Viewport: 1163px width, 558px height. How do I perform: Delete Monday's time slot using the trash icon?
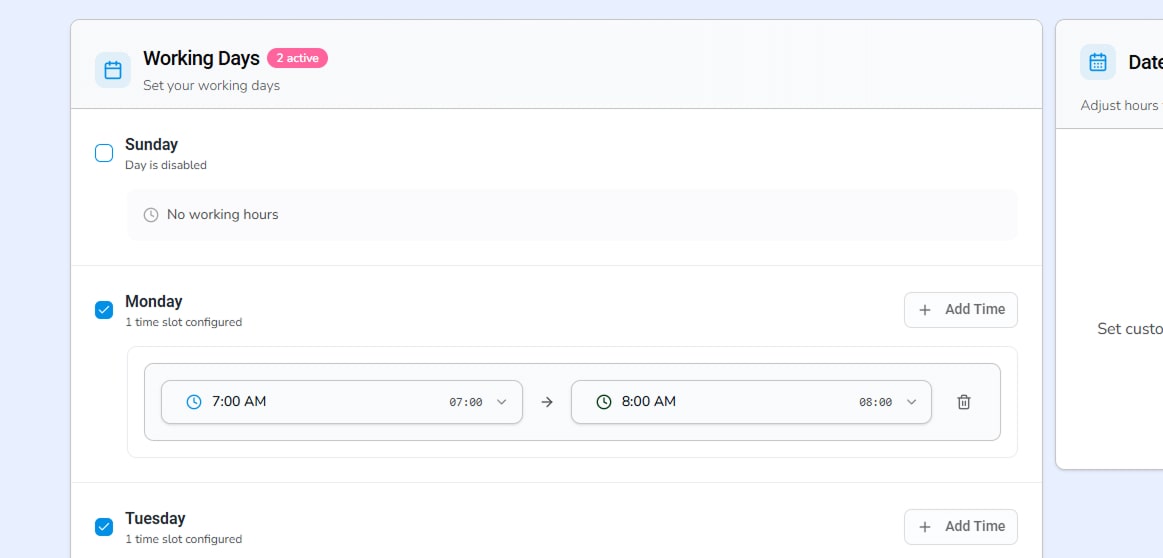click(964, 402)
